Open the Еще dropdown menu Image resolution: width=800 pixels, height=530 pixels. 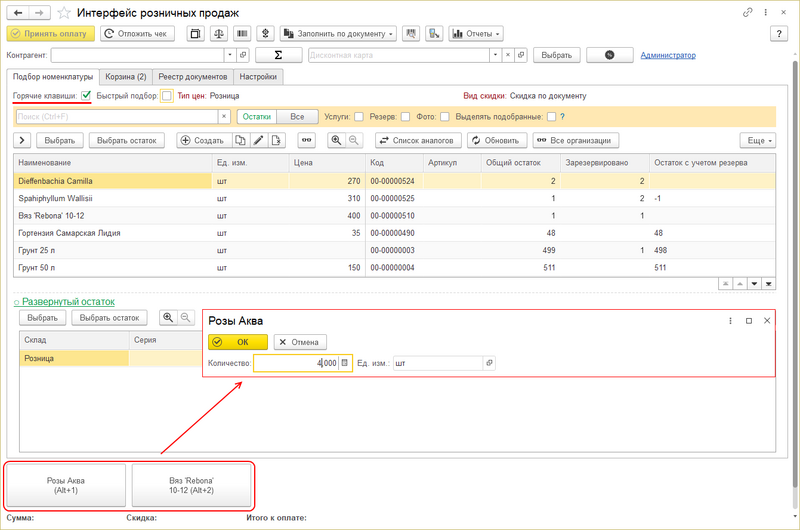757,140
